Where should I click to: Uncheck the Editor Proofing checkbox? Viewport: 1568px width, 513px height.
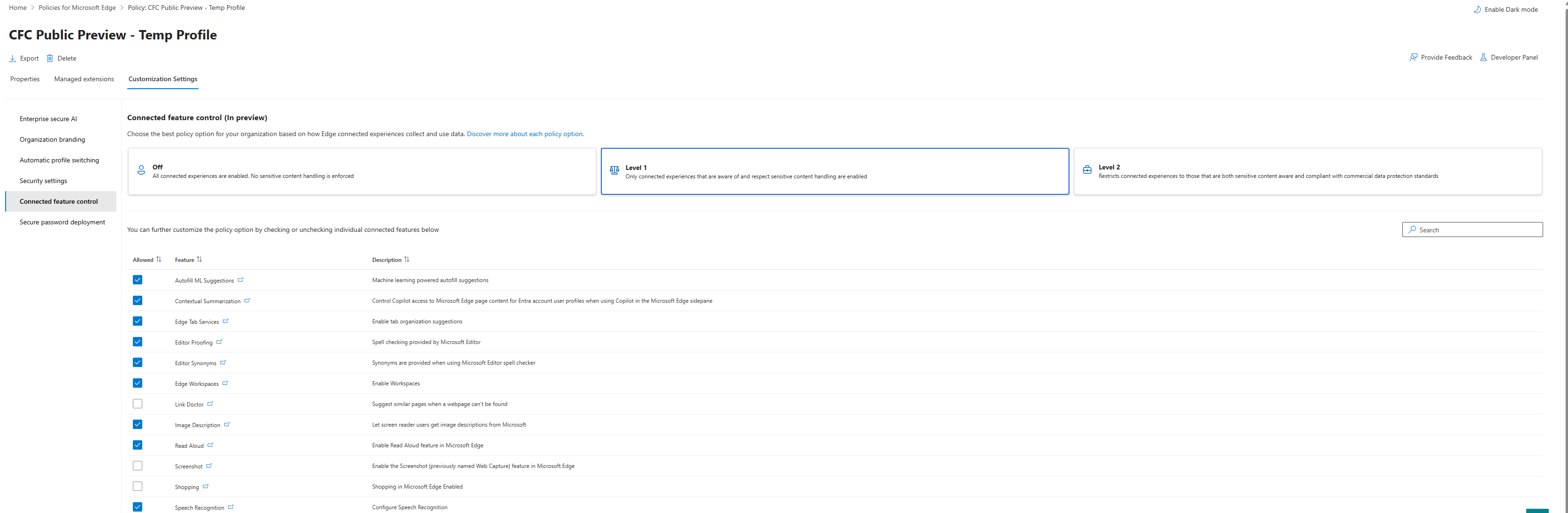(138, 341)
